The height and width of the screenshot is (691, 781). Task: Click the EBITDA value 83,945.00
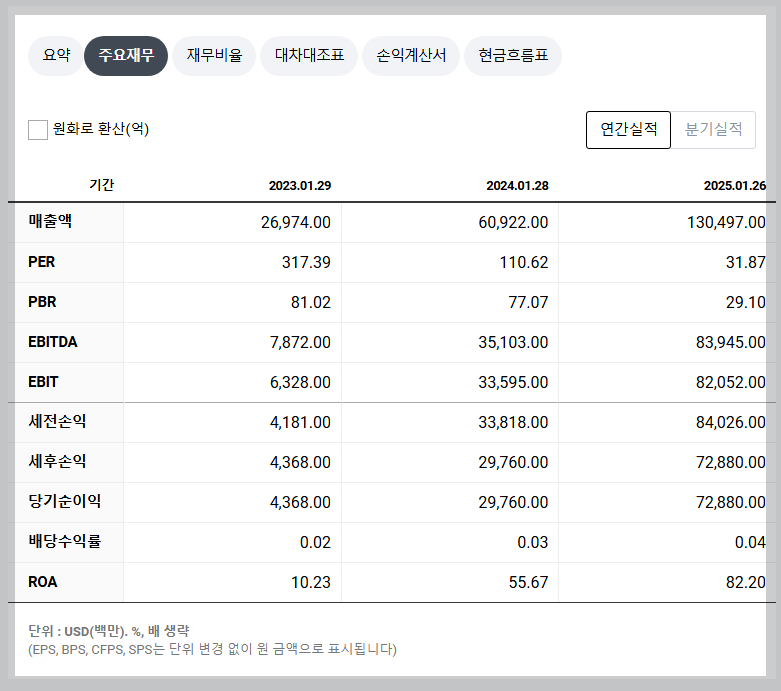click(x=731, y=342)
